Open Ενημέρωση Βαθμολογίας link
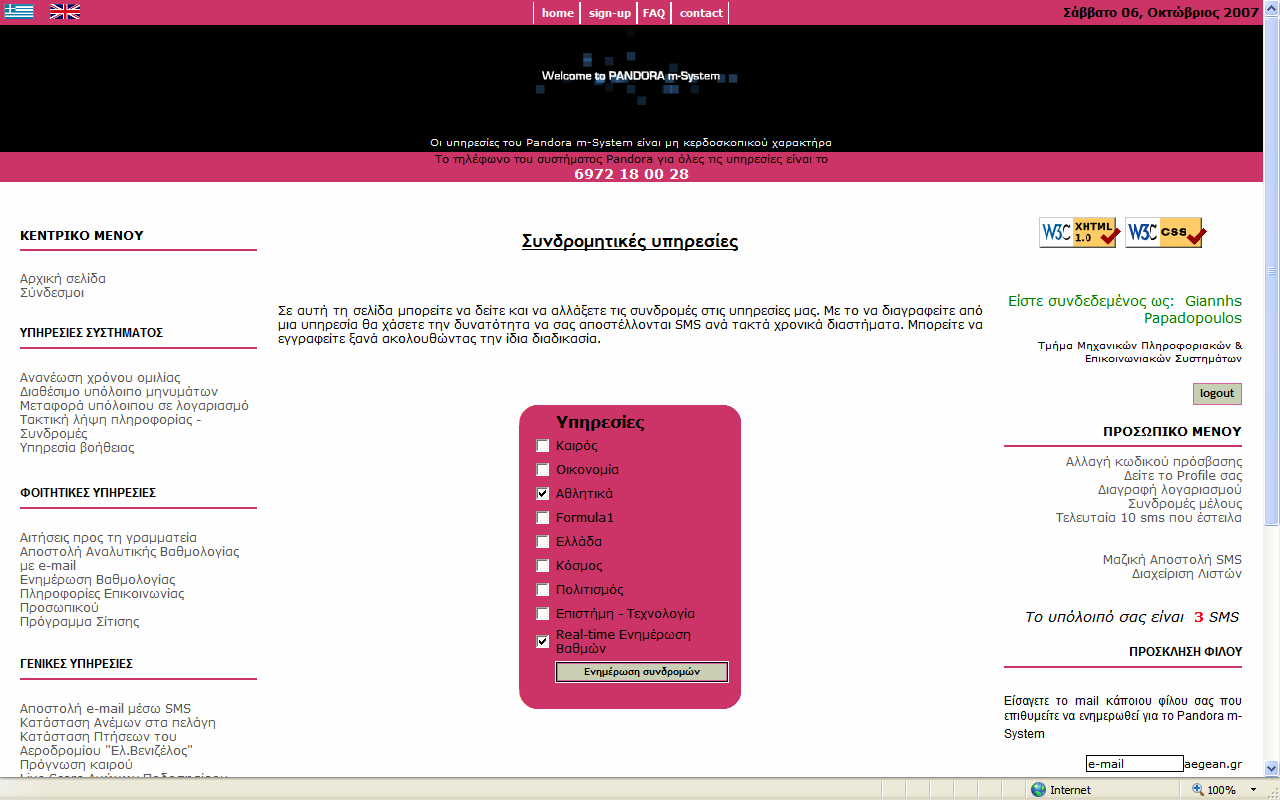This screenshot has height=800, width=1280. [98, 580]
